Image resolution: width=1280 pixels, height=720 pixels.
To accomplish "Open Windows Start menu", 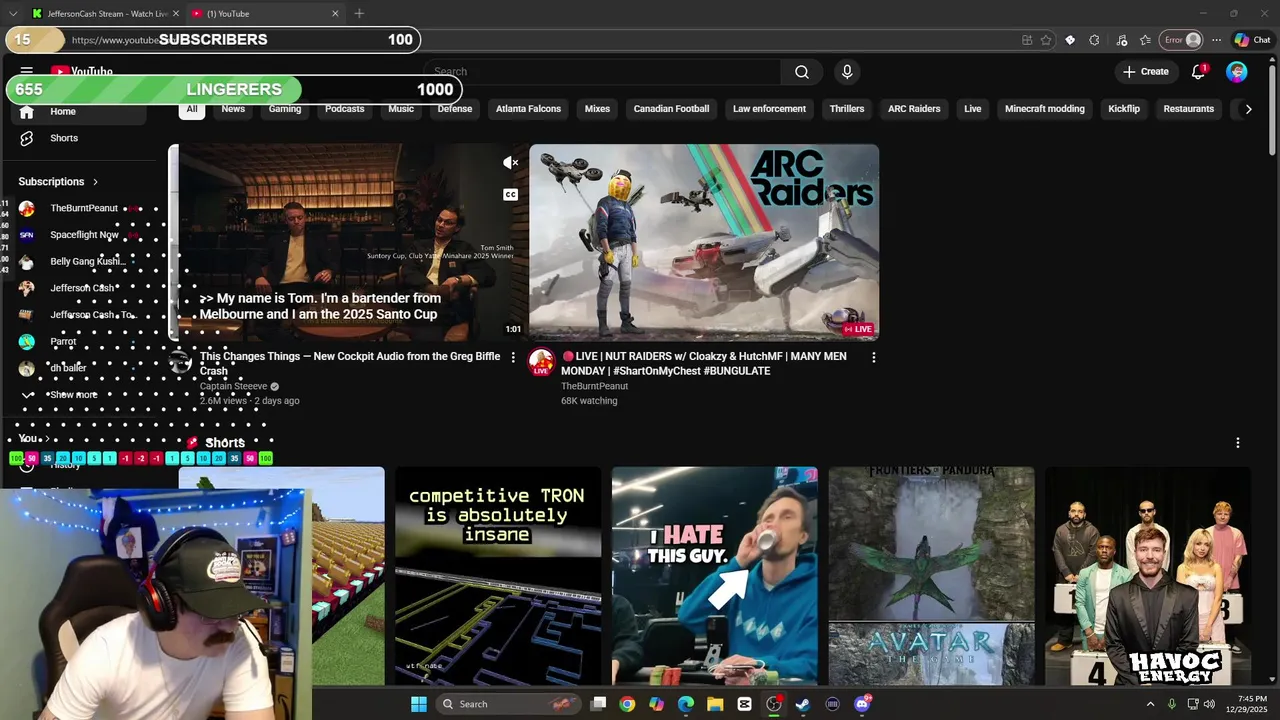I will [x=419, y=704].
